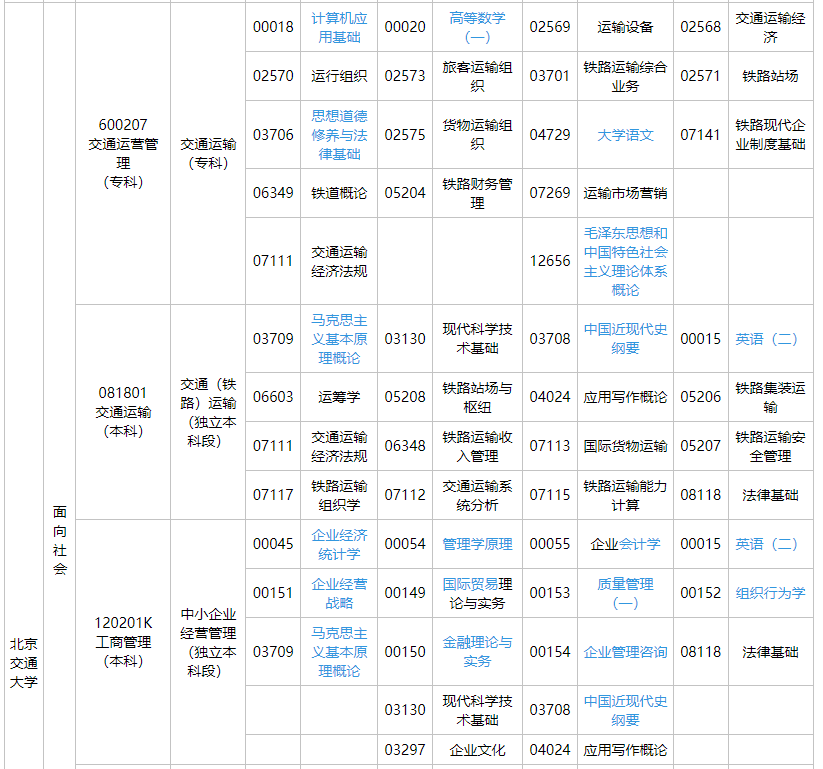Open the 思想道德修养与法律基础 link
Viewport: 823px width, 769px height.
click(x=339, y=135)
